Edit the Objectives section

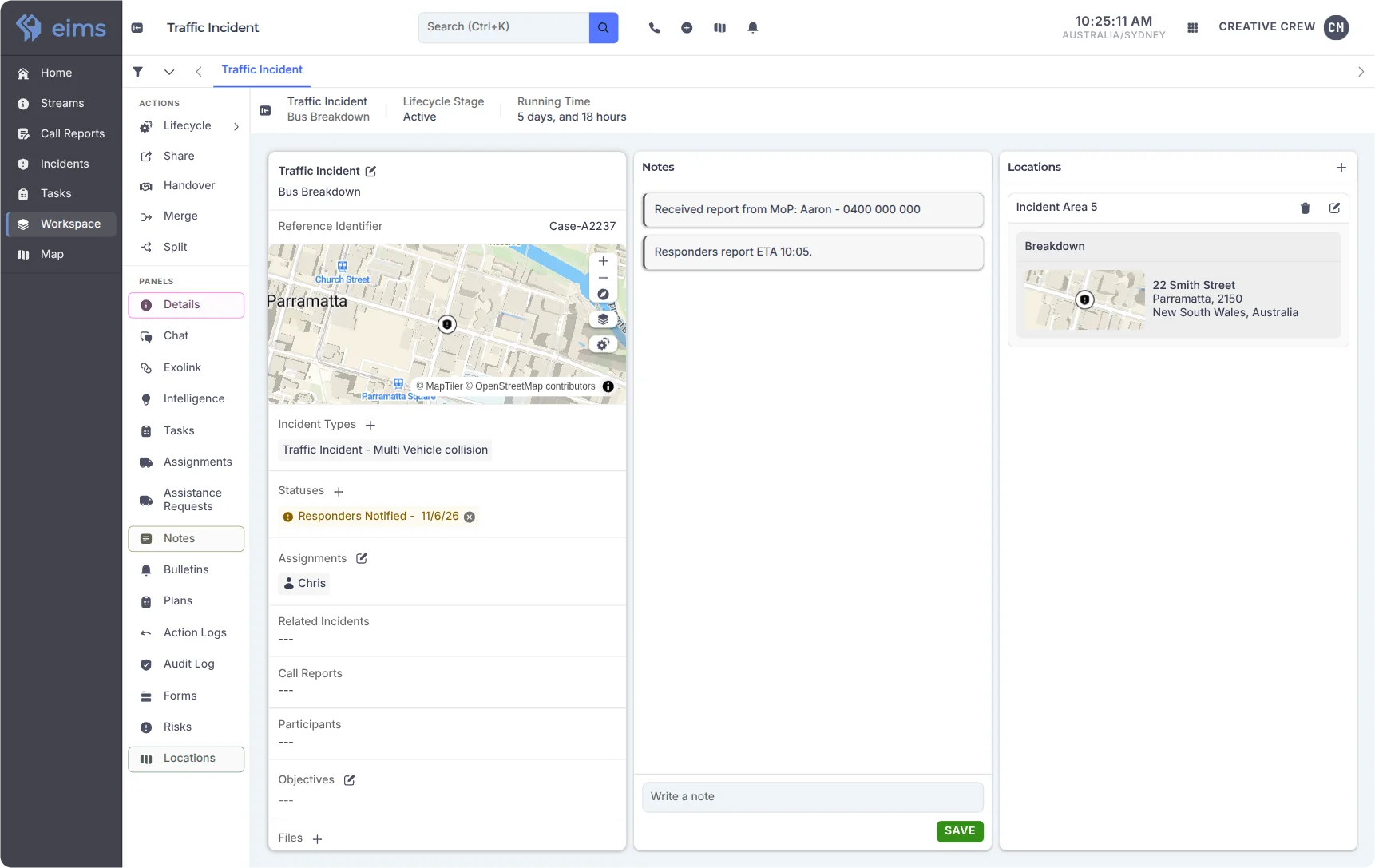(x=349, y=780)
